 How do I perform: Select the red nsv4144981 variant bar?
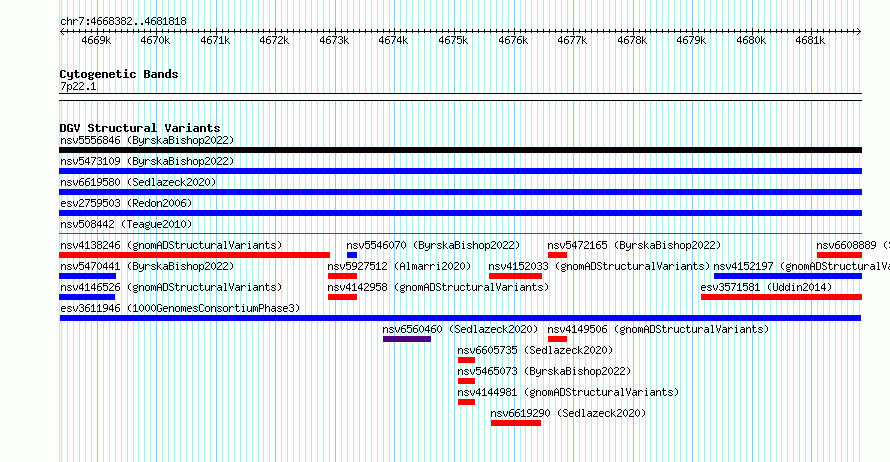[x=466, y=402]
